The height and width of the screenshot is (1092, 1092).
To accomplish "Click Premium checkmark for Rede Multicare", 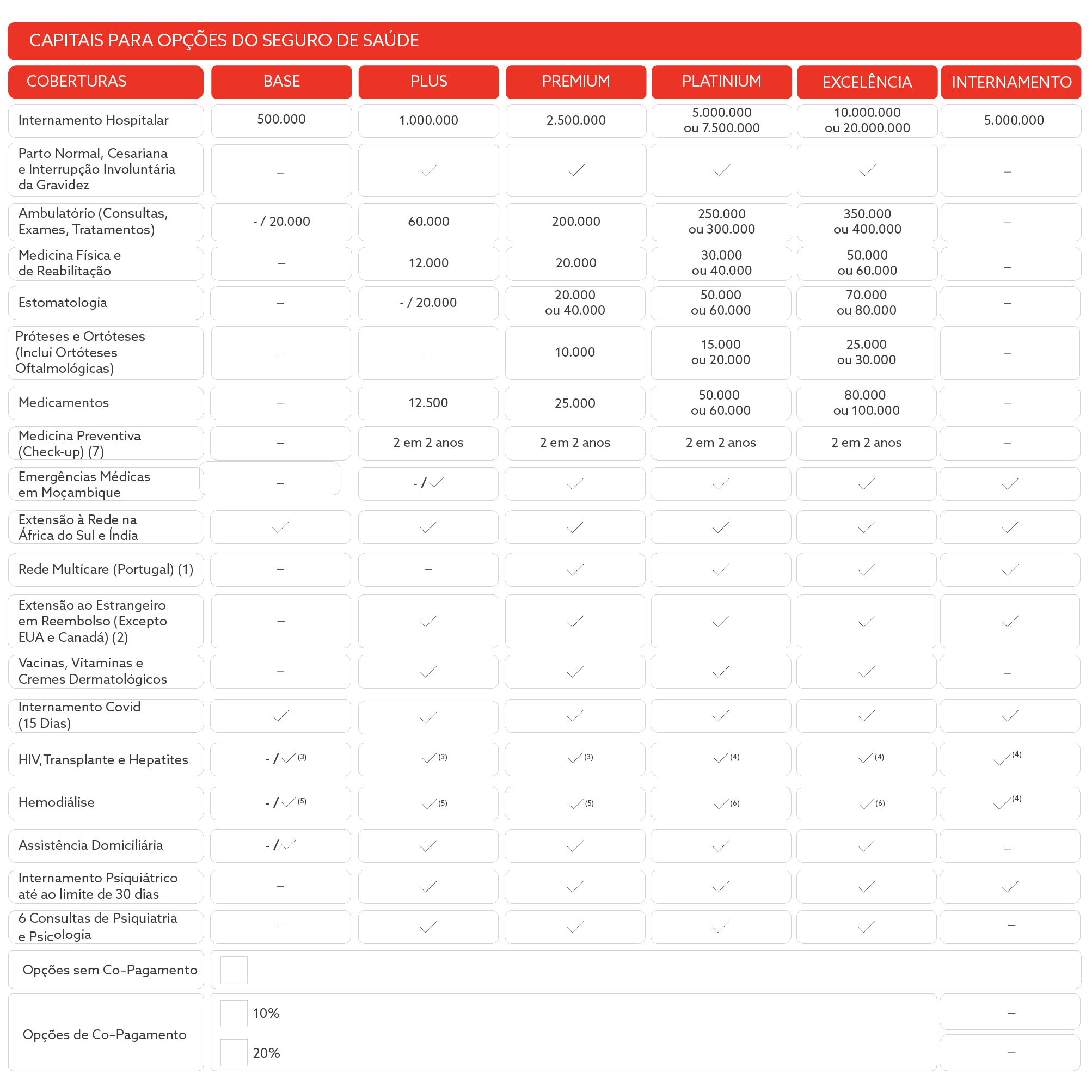I will [x=575, y=570].
